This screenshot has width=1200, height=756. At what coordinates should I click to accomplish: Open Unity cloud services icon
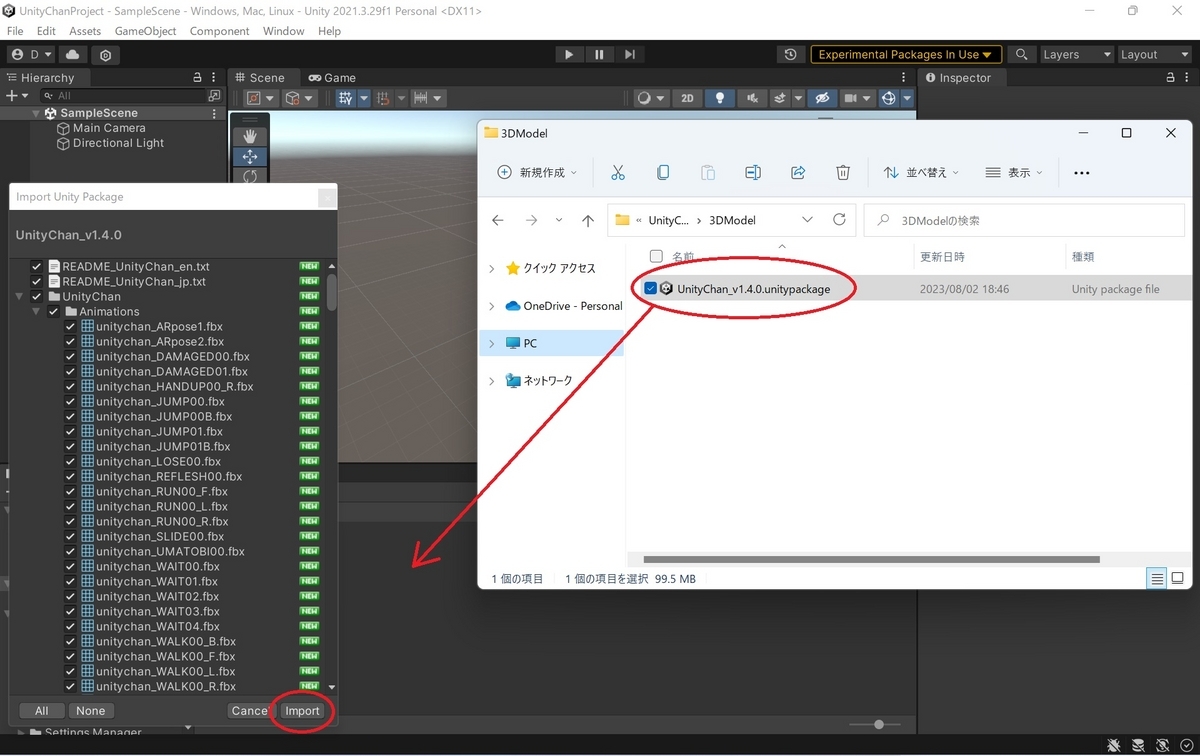(x=74, y=55)
